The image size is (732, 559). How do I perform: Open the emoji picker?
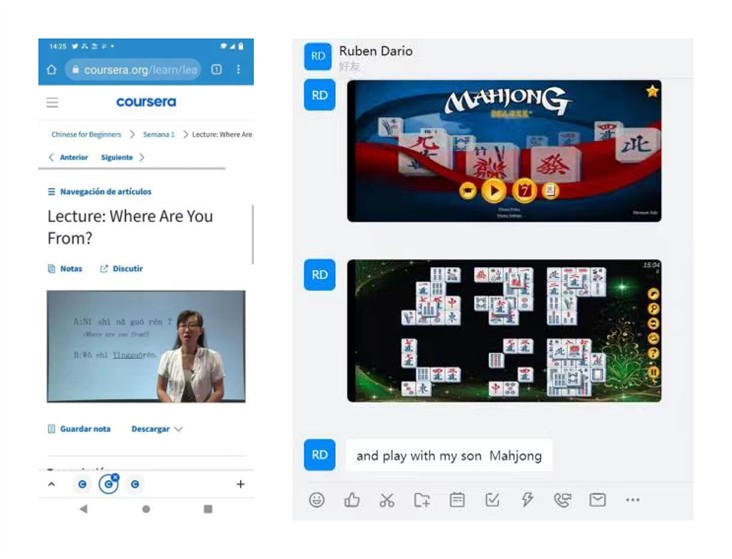click(317, 500)
